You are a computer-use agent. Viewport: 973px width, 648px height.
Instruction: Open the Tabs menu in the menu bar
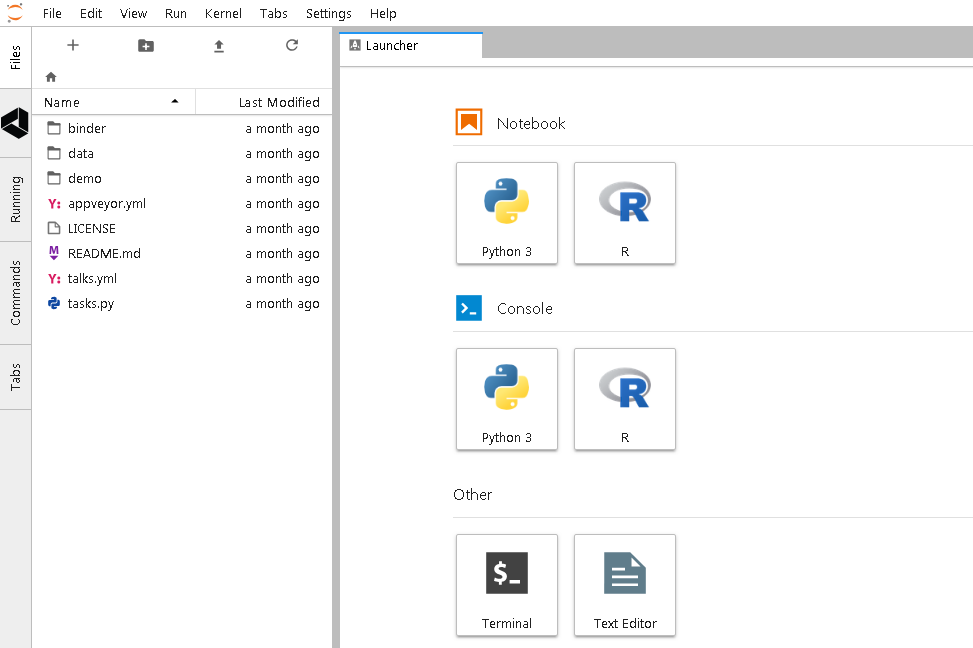pyautogui.click(x=273, y=14)
